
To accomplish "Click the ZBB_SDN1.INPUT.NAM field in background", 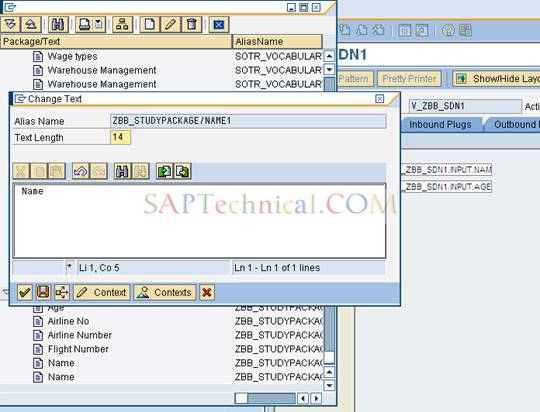I will (x=446, y=170).
